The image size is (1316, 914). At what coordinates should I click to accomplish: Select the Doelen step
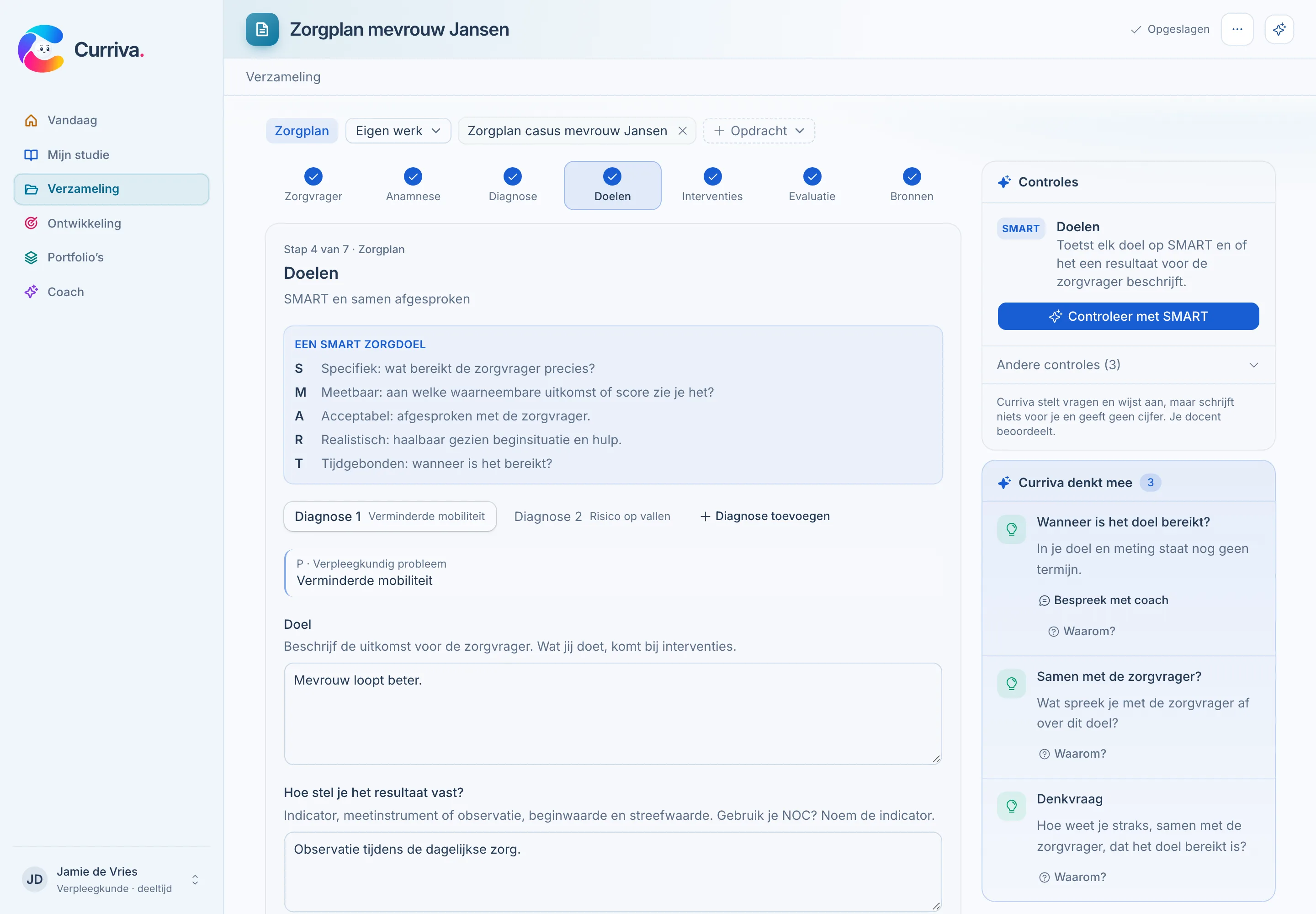click(x=612, y=186)
